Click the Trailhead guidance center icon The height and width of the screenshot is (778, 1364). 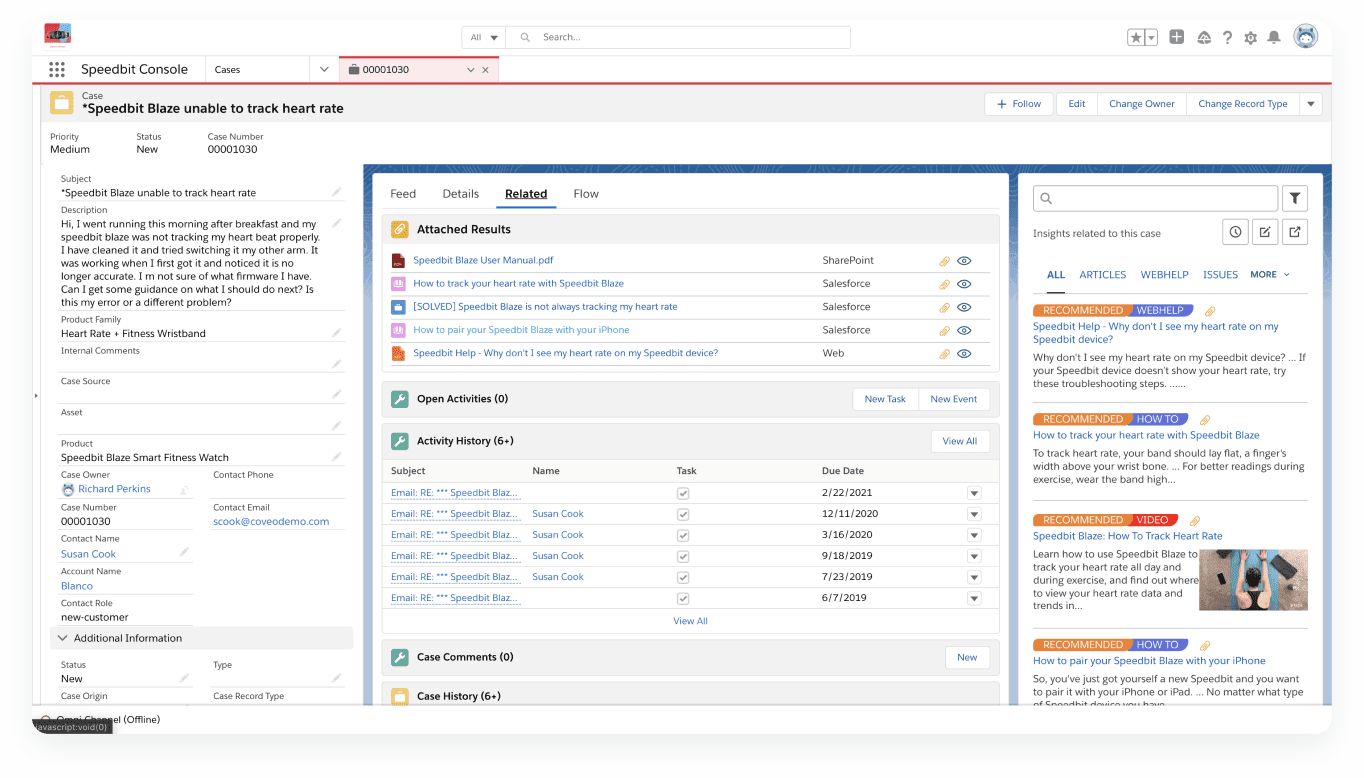point(1204,37)
